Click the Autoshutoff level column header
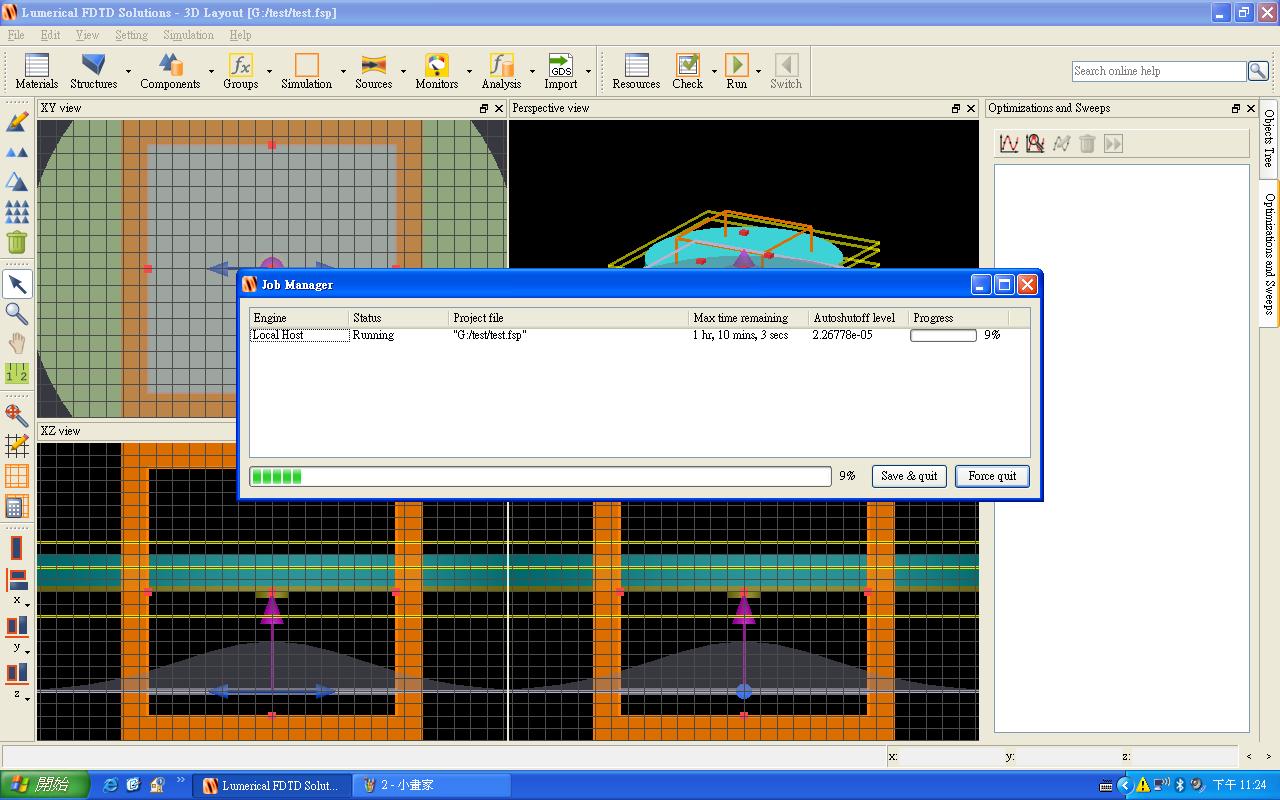1280x800 pixels. [x=858, y=318]
